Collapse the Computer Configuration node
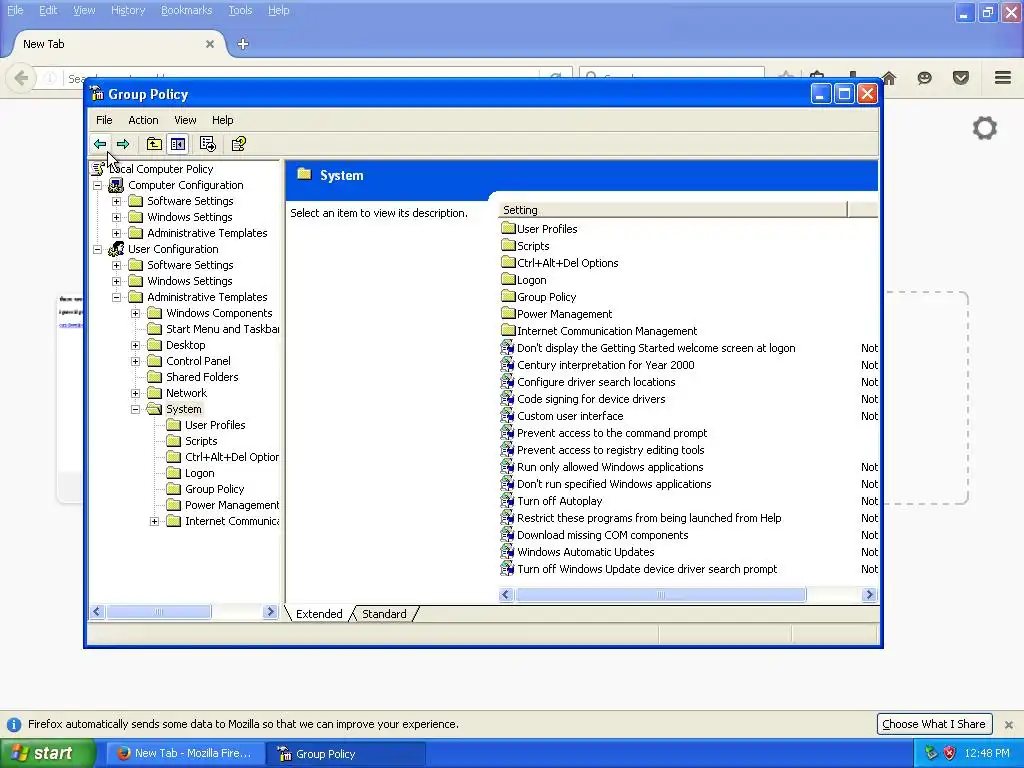This screenshot has height=768, width=1024. click(97, 185)
